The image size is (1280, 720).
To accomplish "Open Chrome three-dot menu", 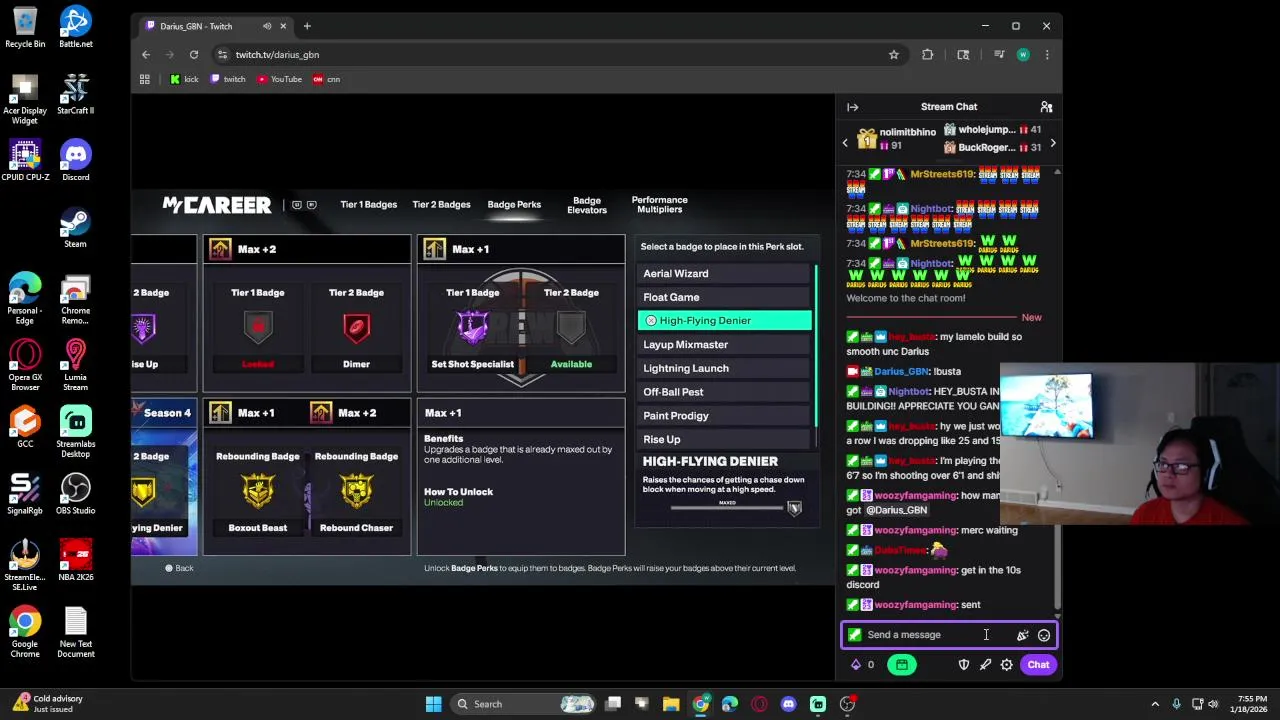I will pos(1047,55).
